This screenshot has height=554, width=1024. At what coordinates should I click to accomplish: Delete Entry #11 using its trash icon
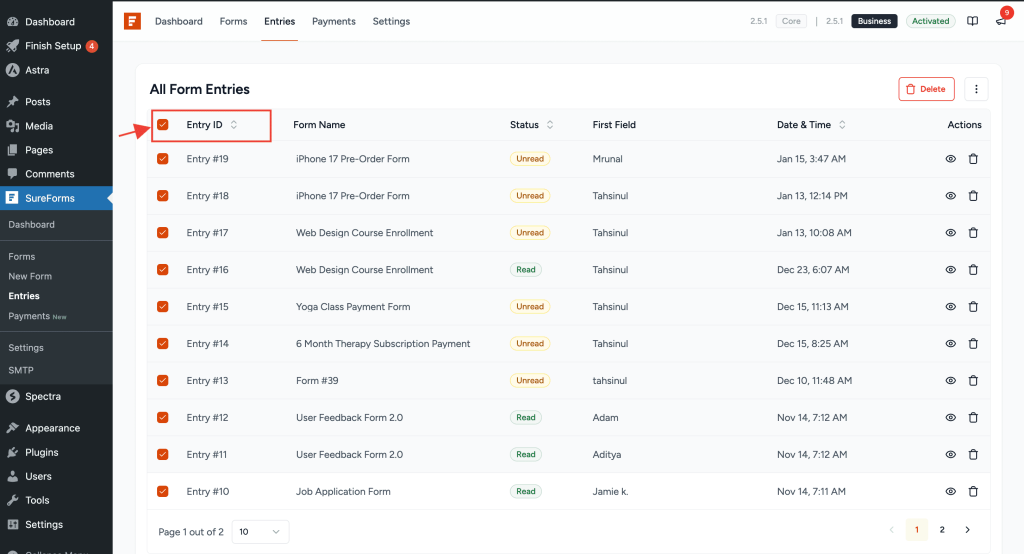[973, 455]
